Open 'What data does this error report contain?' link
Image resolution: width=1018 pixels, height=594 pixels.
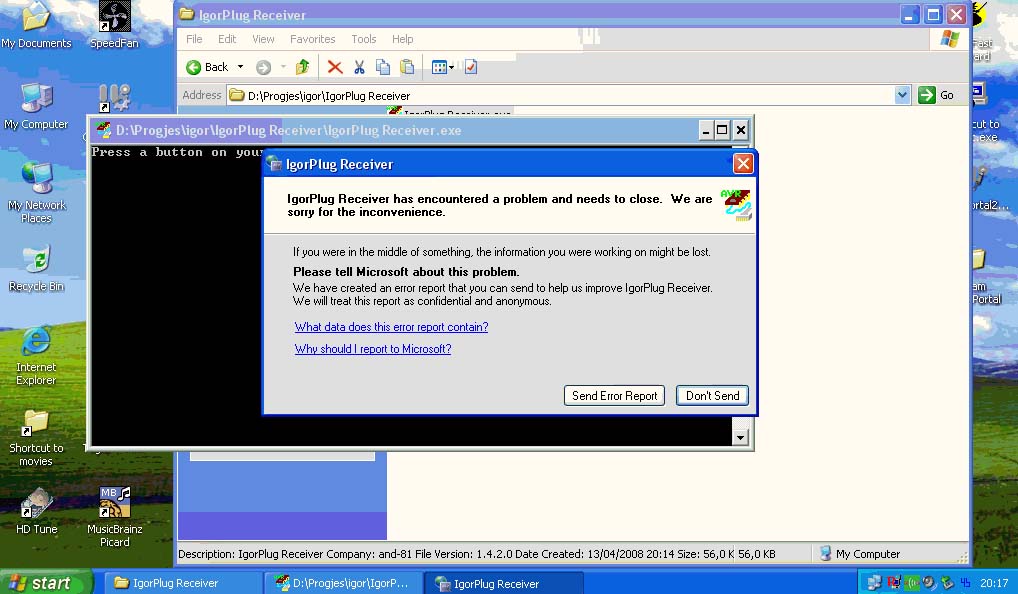pos(391,327)
